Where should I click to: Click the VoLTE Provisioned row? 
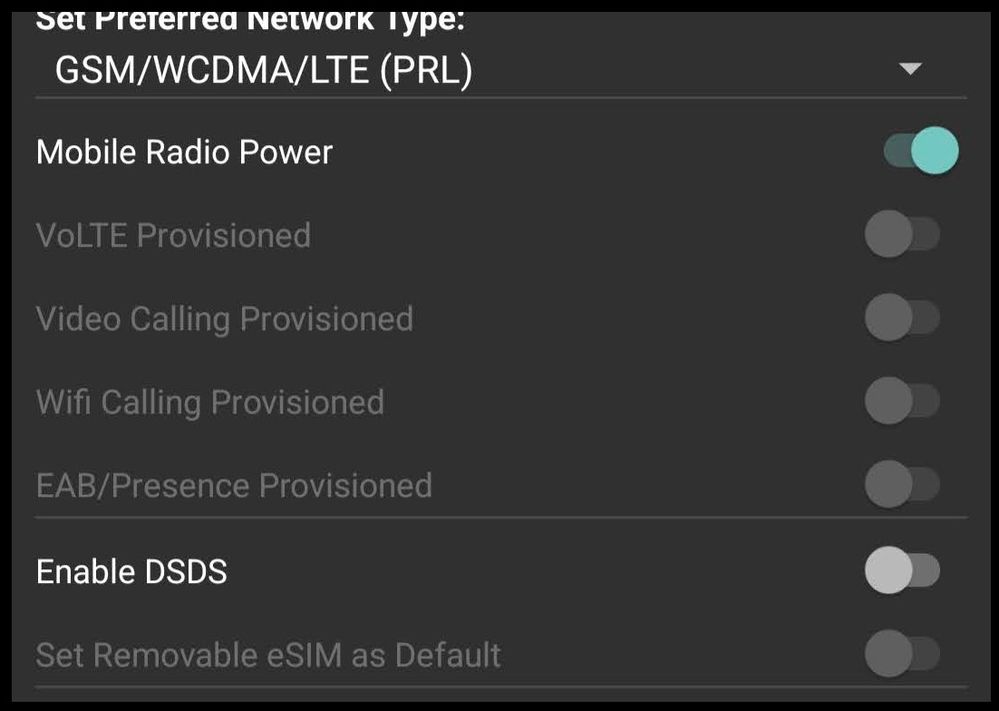pyautogui.click(x=173, y=235)
